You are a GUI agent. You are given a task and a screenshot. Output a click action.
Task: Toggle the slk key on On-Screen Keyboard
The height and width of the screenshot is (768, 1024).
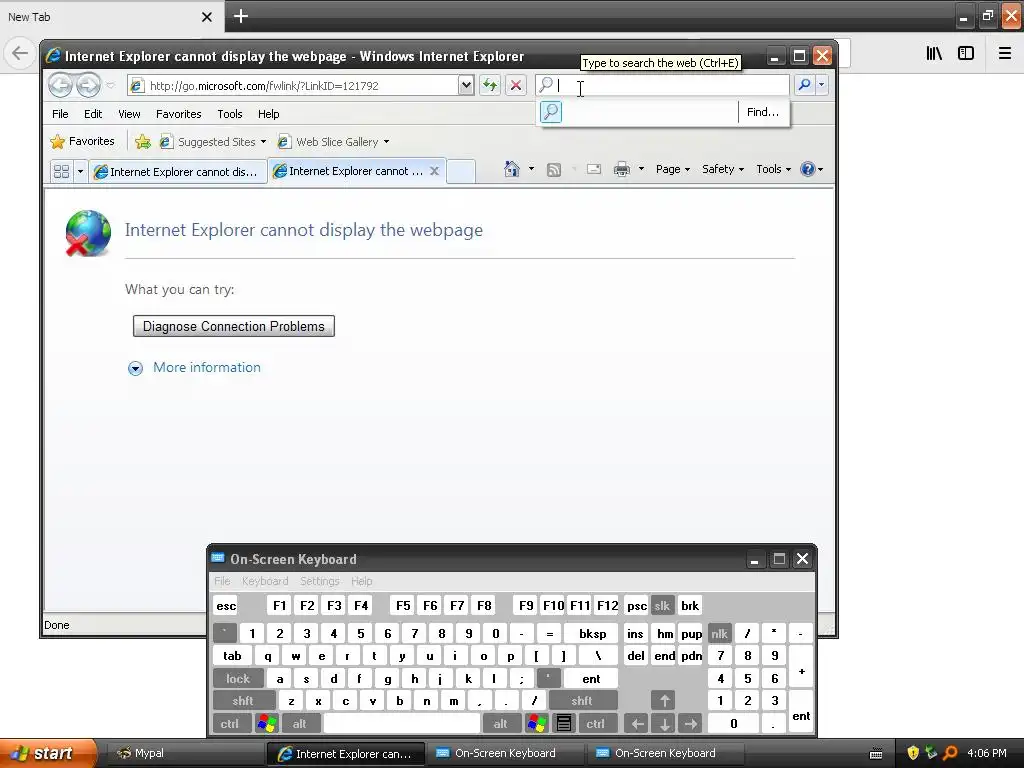(662, 605)
